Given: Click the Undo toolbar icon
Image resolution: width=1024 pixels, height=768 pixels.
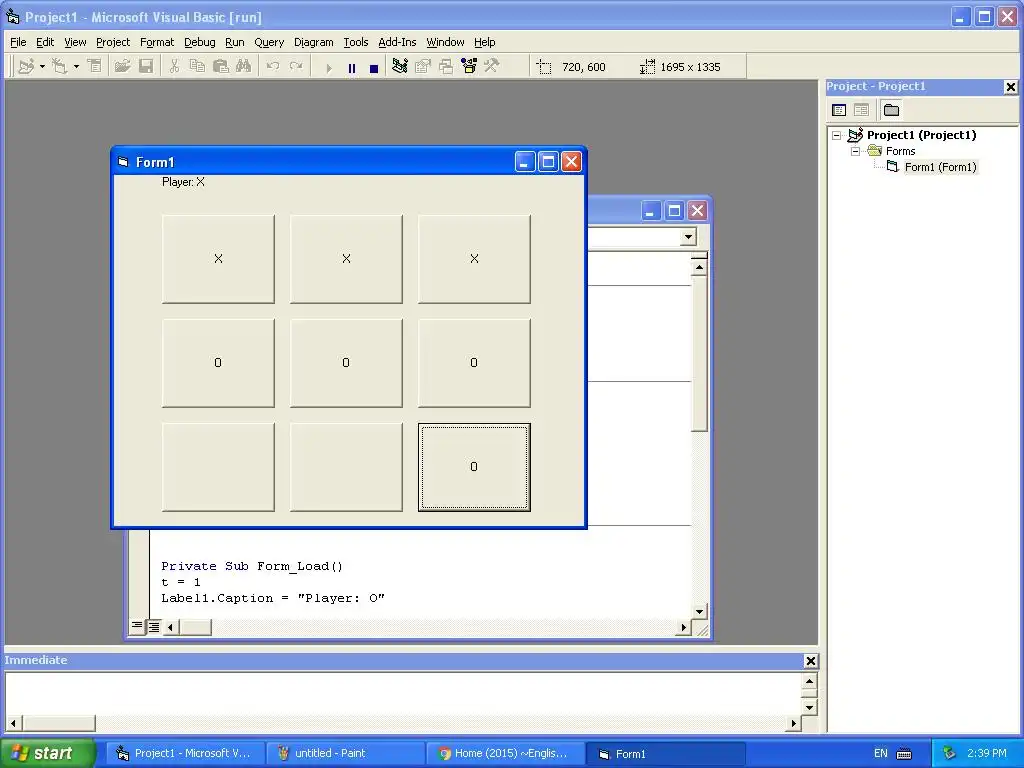Looking at the screenshot, I should pyautogui.click(x=273, y=67).
